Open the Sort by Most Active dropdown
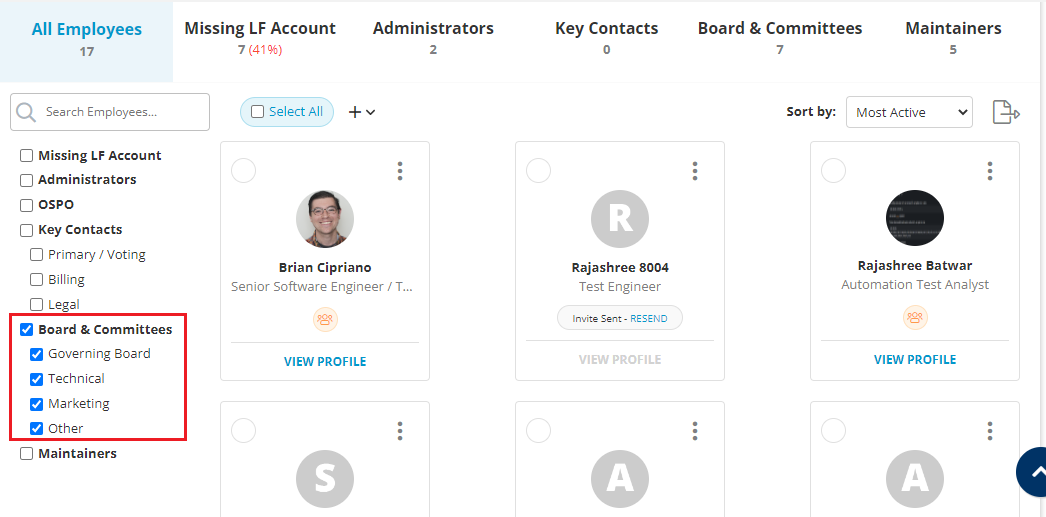The image size is (1046, 517). (x=908, y=112)
